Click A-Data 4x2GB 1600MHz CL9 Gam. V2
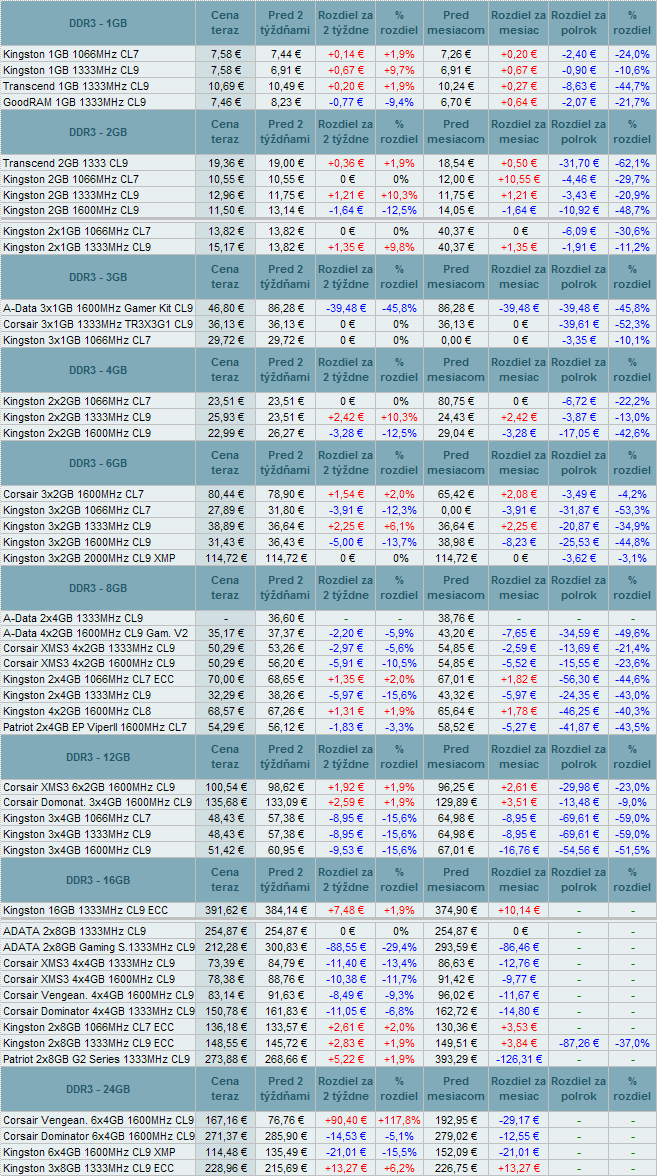The width and height of the screenshot is (657, 1176). pos(95,633)
